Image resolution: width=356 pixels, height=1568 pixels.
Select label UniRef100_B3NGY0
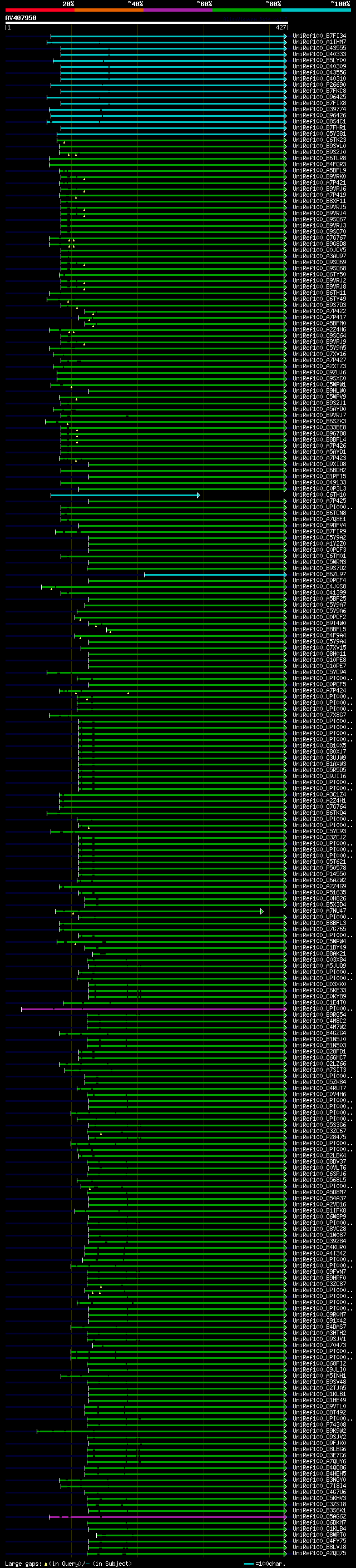pos(319,1480)
